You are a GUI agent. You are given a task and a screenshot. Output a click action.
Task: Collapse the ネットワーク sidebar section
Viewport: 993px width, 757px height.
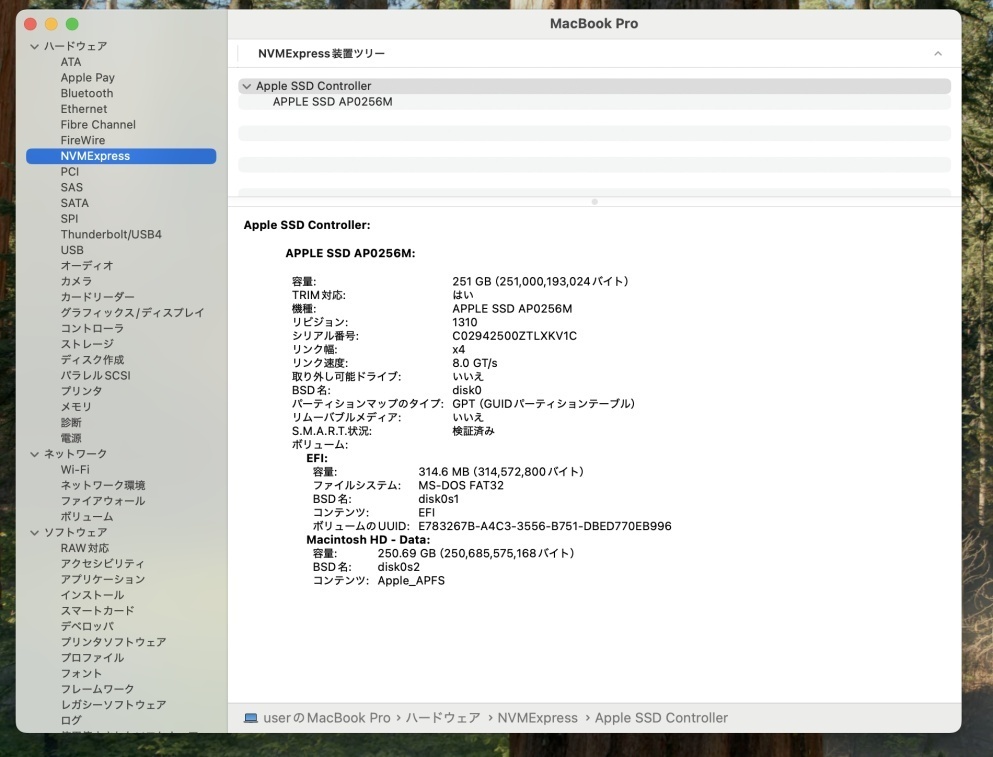pos(35,454)
